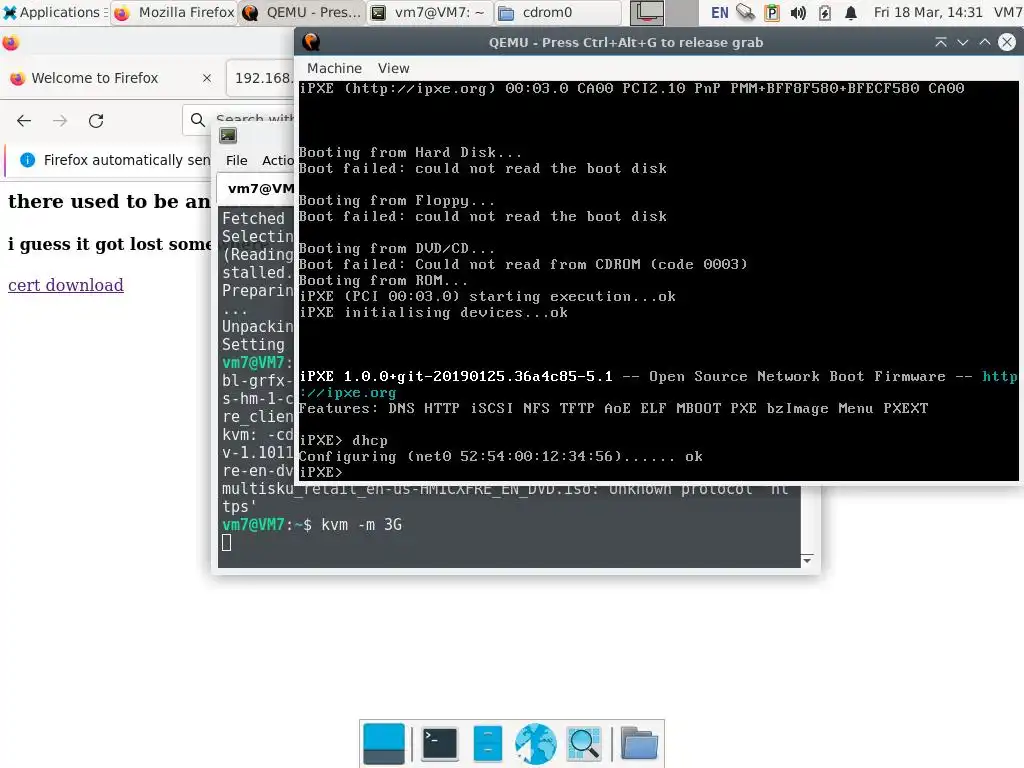The image size is (1024, 768).
Task: Switch to Mozilla Firefox taskbar button
Action: coord(174,12)
